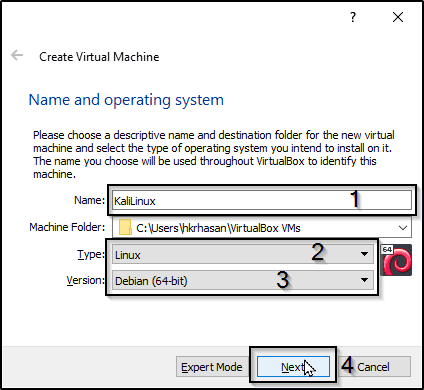Click the Machine Folder path text

(x=218, y=228)
